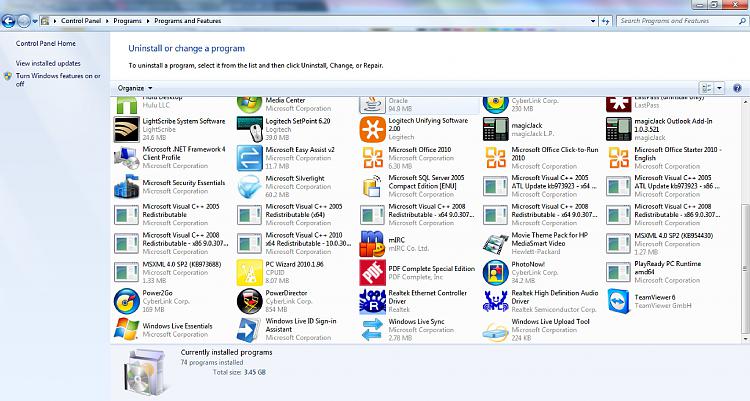Select the LightScribe System Software icon

(x=126, y=129)
